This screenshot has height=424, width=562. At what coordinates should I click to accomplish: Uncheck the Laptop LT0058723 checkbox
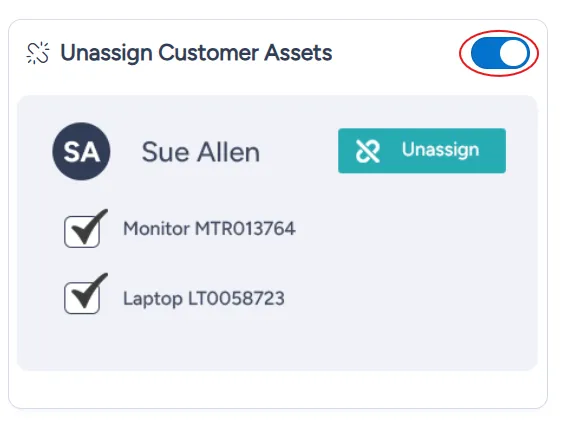(x=82, y=298)
